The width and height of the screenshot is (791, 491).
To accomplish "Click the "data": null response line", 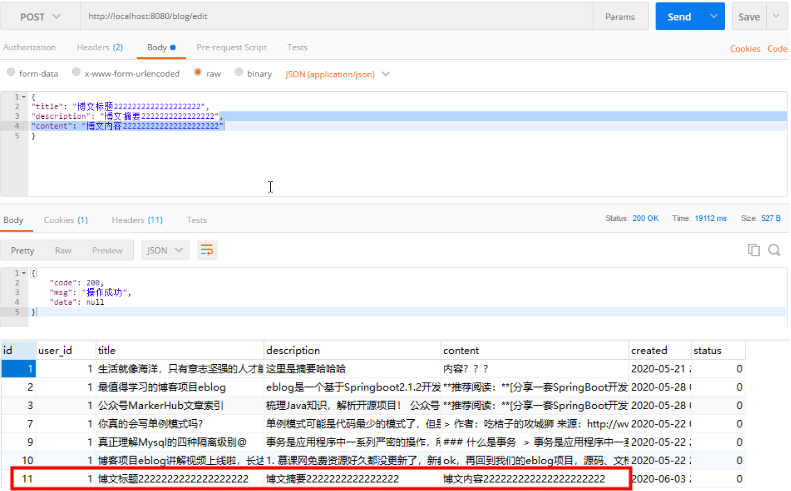I will click(77, 302).
